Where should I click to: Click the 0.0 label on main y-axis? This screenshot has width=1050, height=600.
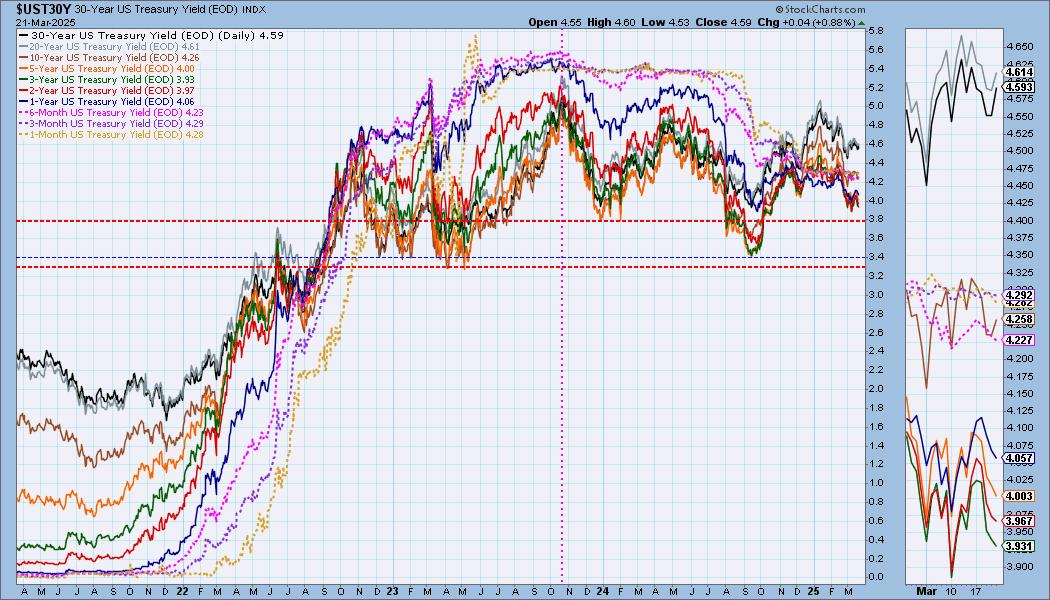click(x=876, y=577)
